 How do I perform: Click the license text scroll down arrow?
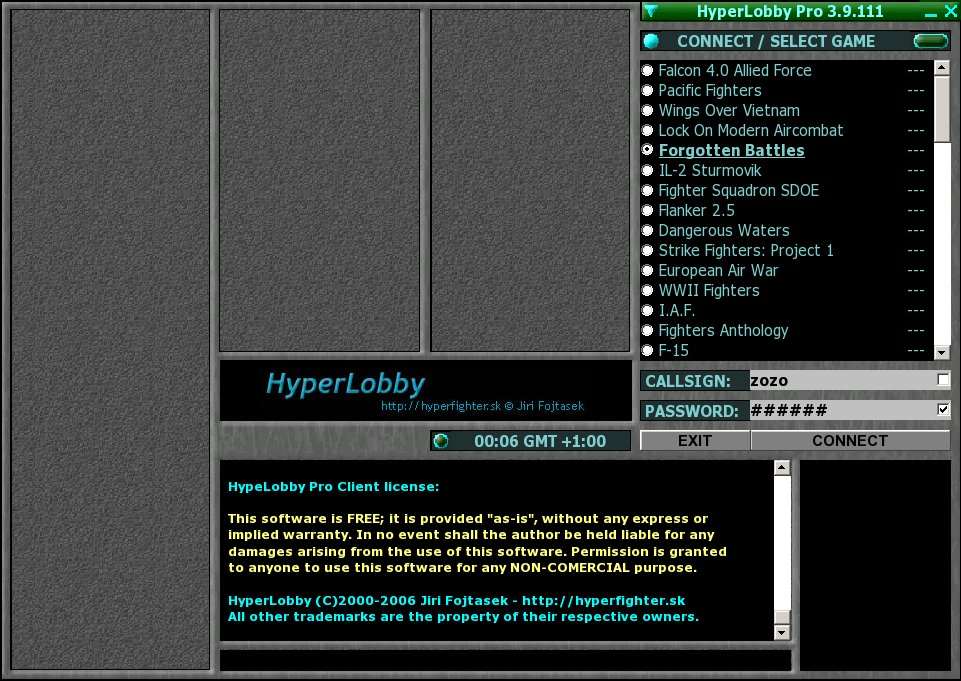pos(781,632)
